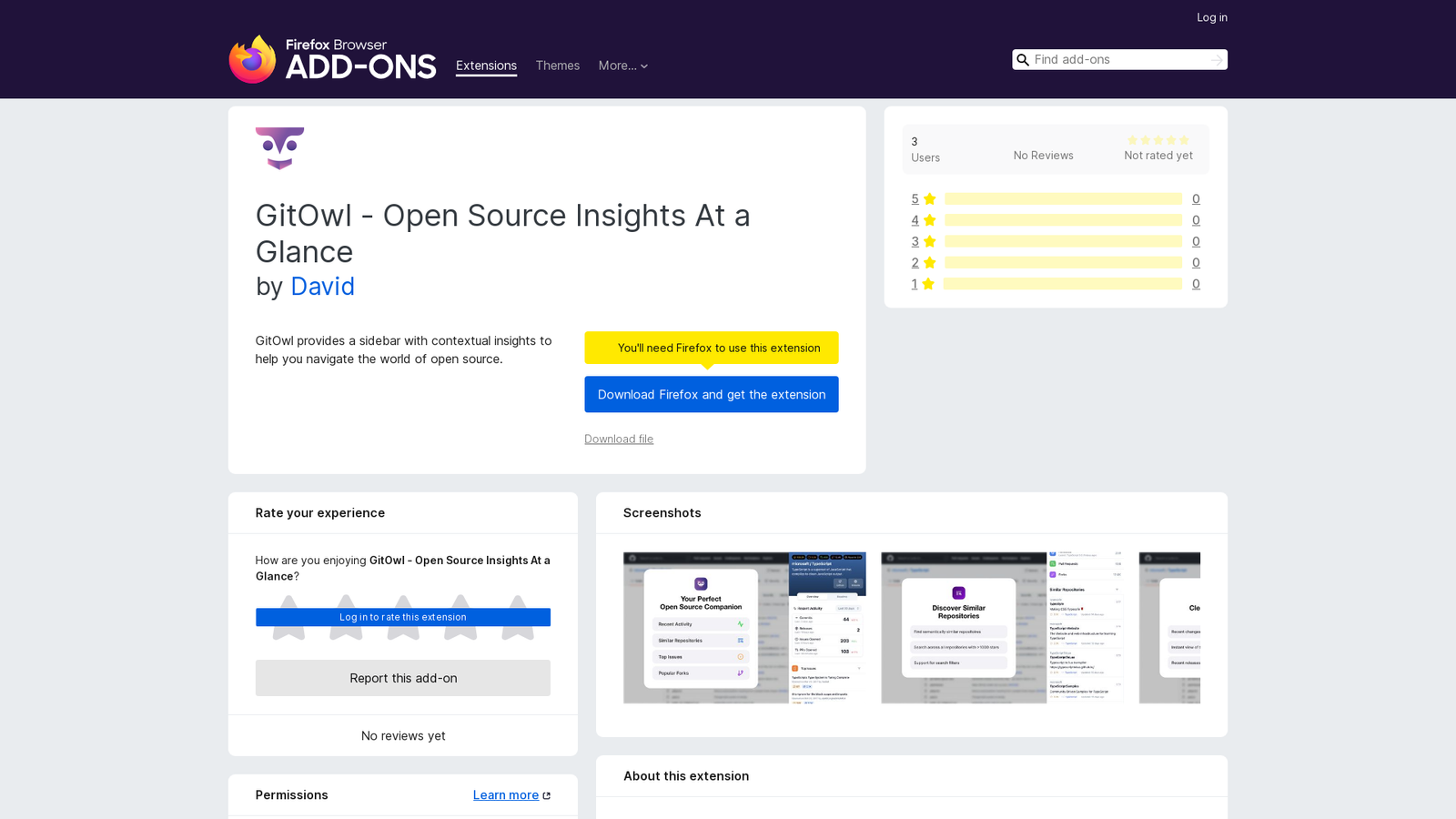Screen dimensions: 1456x819
Task: Click the Screenshots heading
Action: (662, 513)
